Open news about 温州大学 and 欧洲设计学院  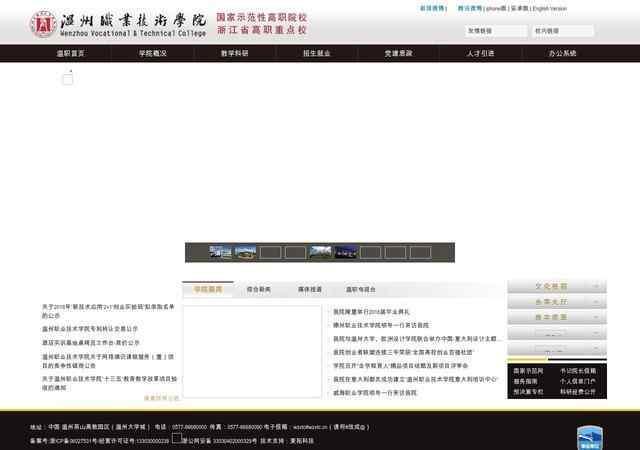pos(417,339)
